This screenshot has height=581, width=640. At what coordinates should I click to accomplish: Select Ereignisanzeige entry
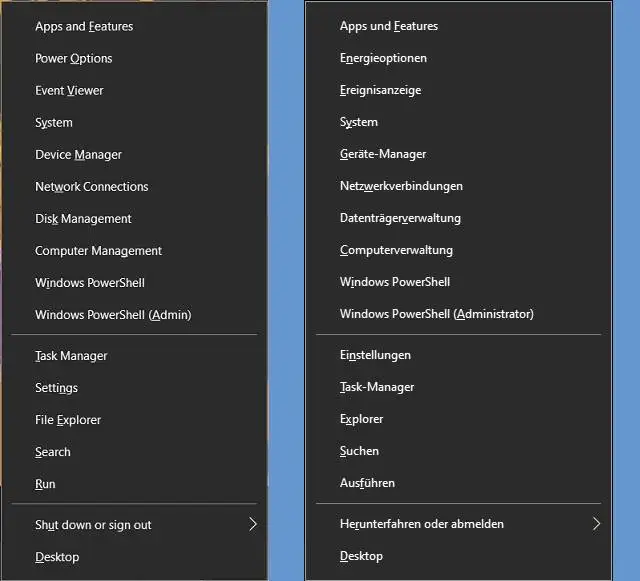[x=380, y=91]
